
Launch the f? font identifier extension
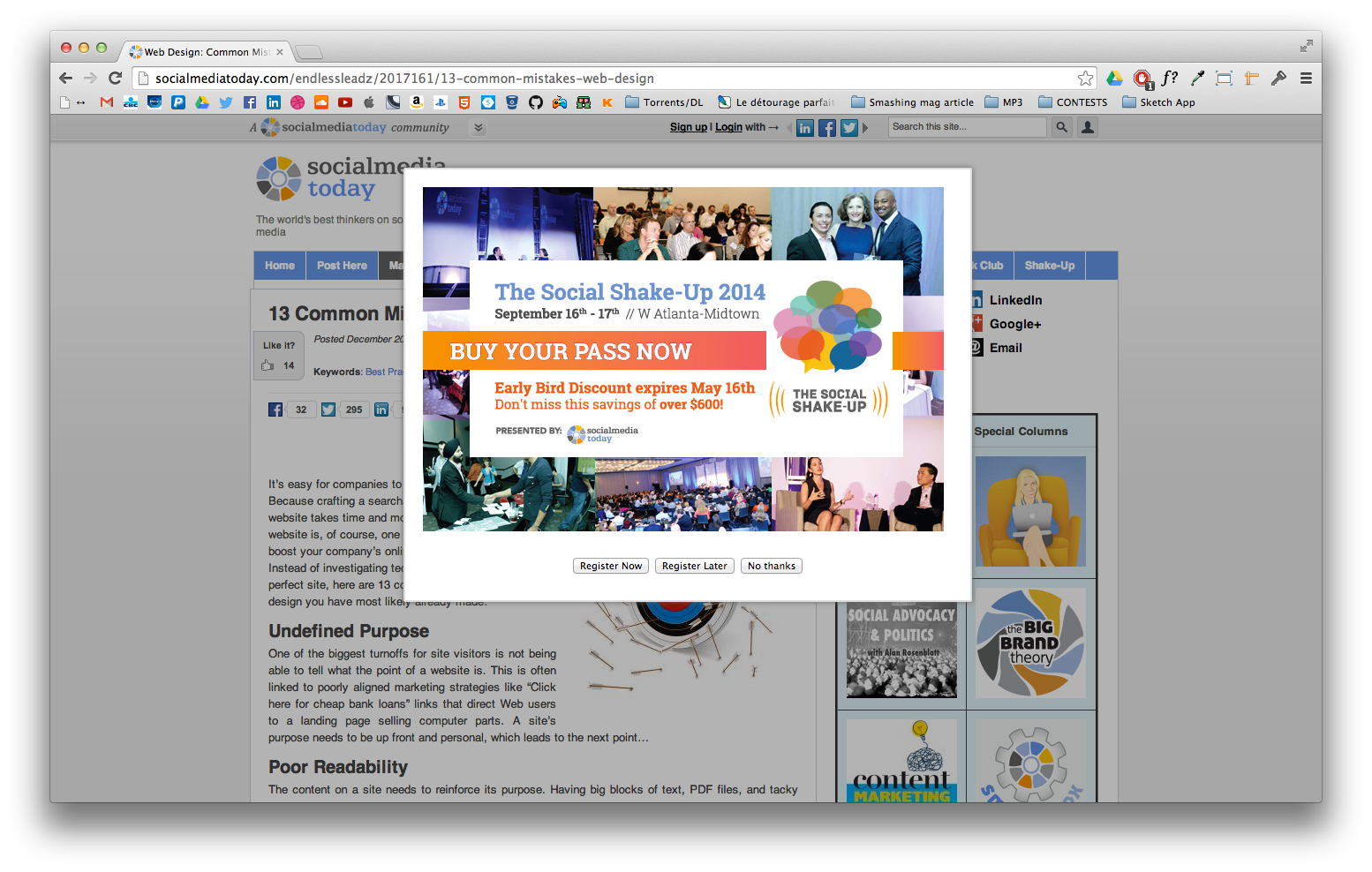(1170, 79)
